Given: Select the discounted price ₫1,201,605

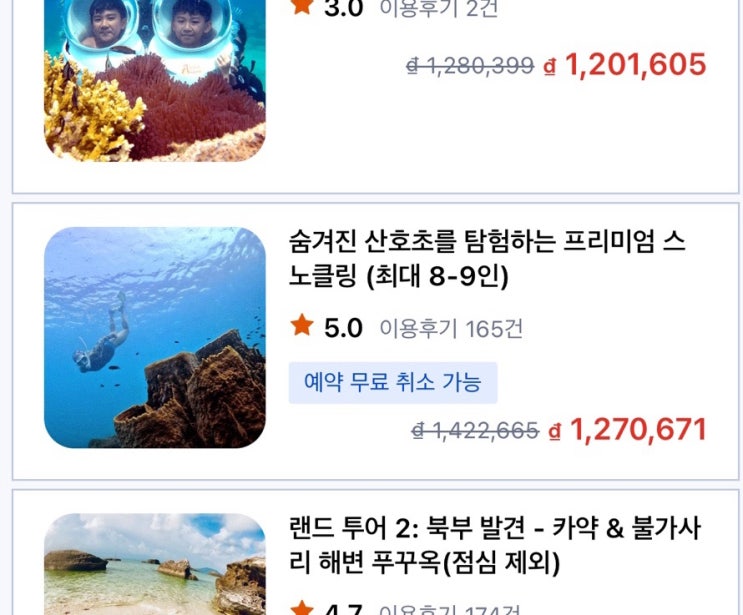Looking at the screenshot, I should (x=625, y=64).
